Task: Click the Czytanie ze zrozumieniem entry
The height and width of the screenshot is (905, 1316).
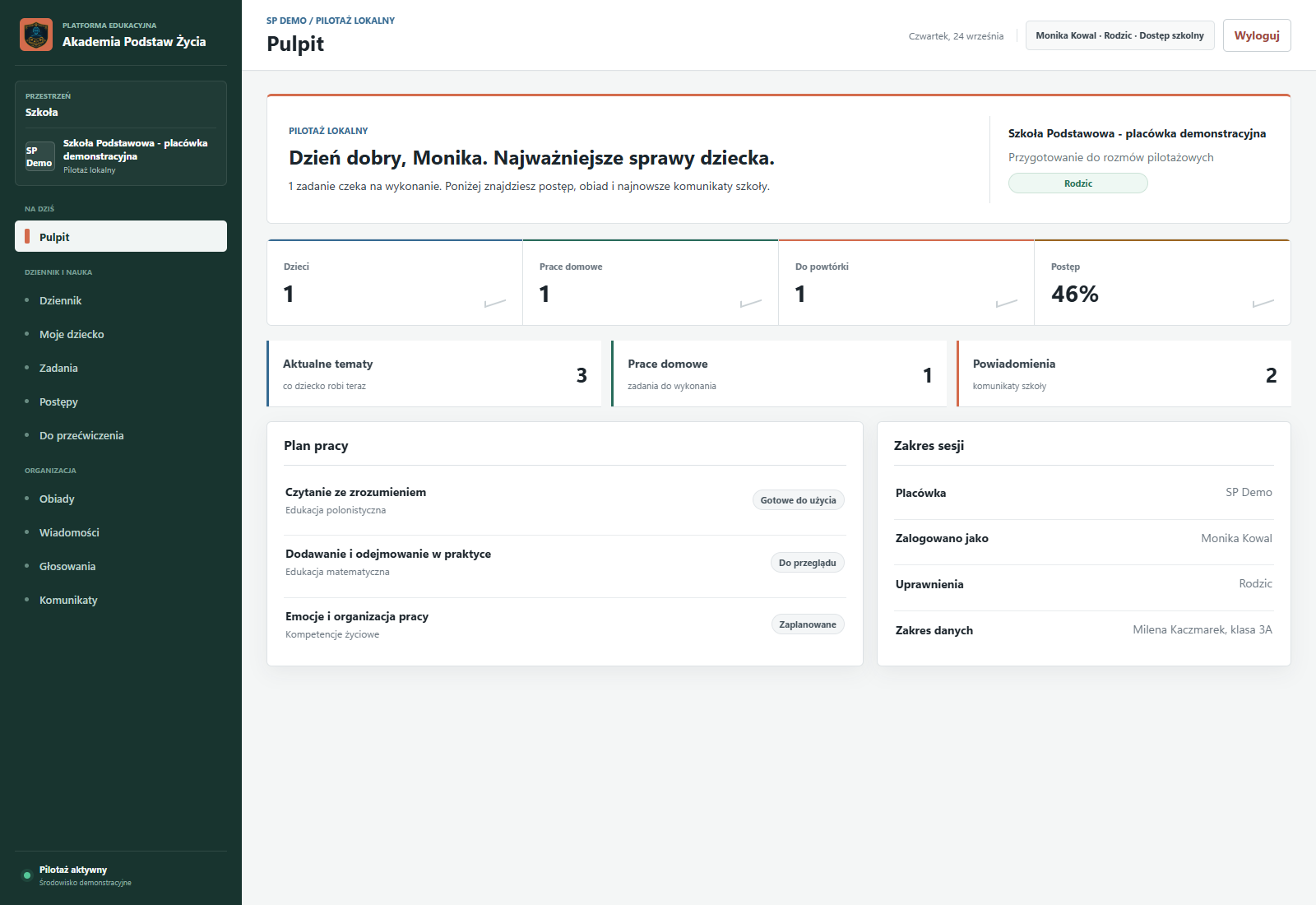Action: tap(565, 500)
